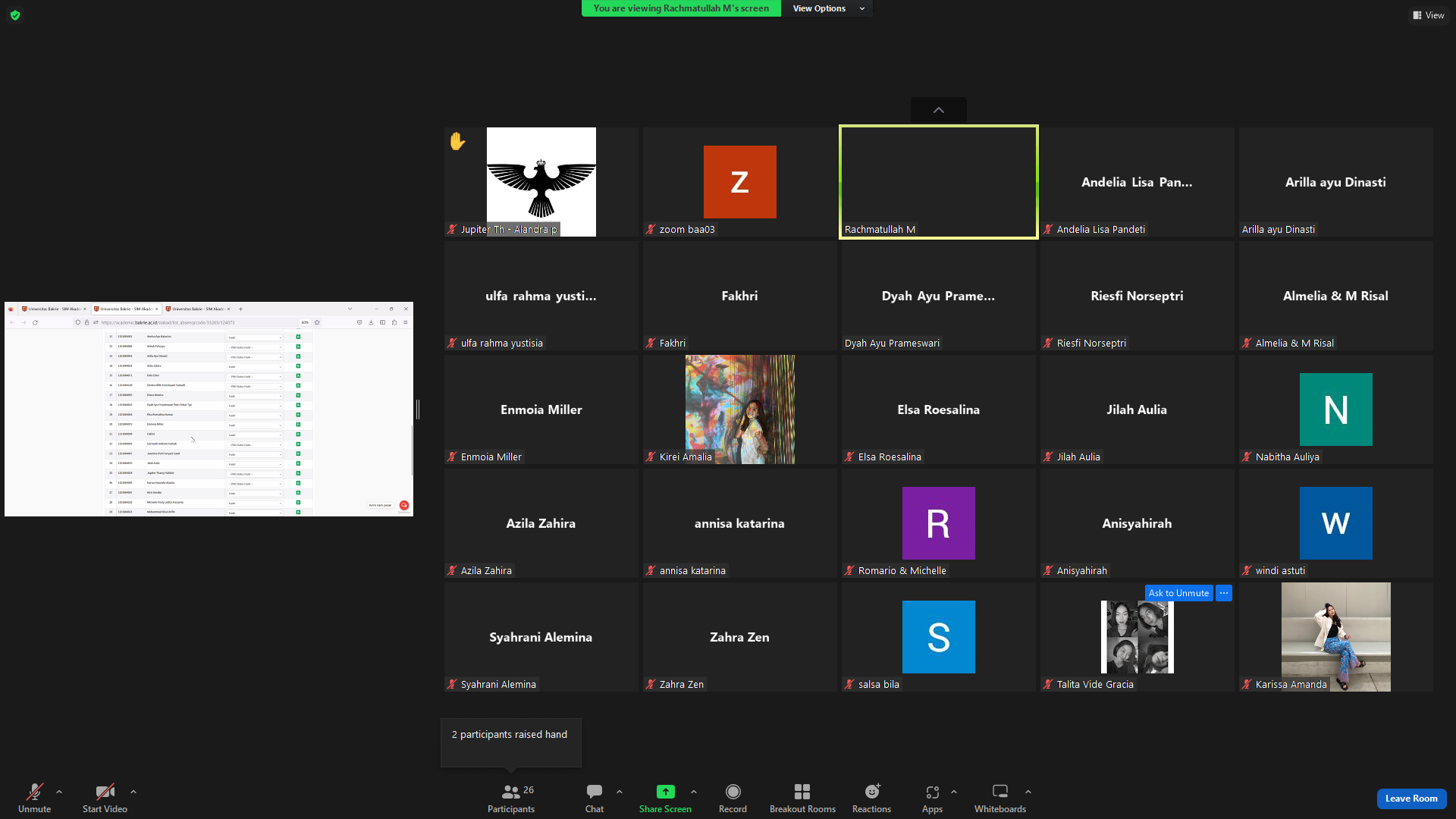1456x819 pixels.
Task: Open the Chat panel
Action: click(x=595, y=799)
